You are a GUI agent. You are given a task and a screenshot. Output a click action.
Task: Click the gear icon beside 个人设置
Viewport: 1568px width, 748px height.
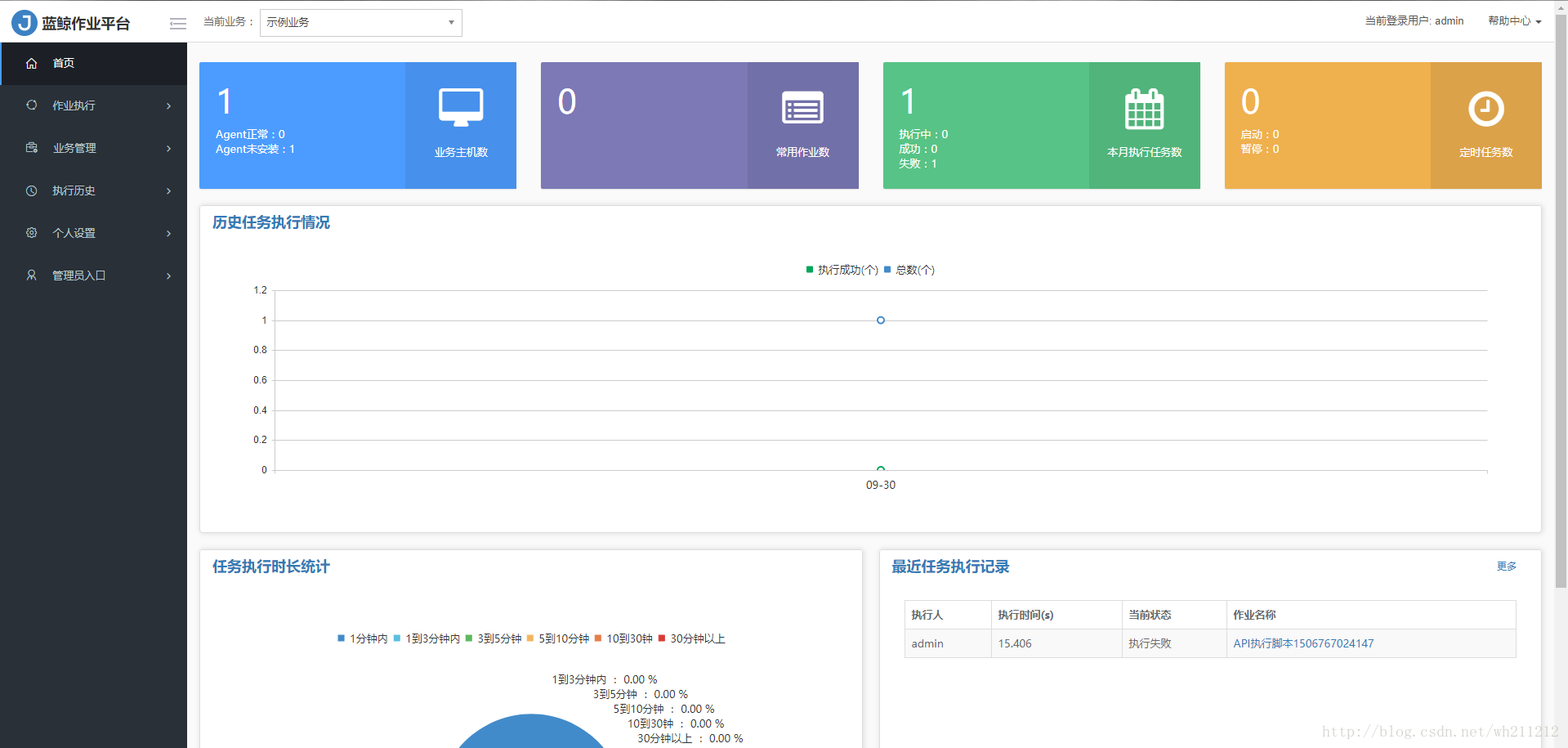pyautogui.click(x=32, y=233)
